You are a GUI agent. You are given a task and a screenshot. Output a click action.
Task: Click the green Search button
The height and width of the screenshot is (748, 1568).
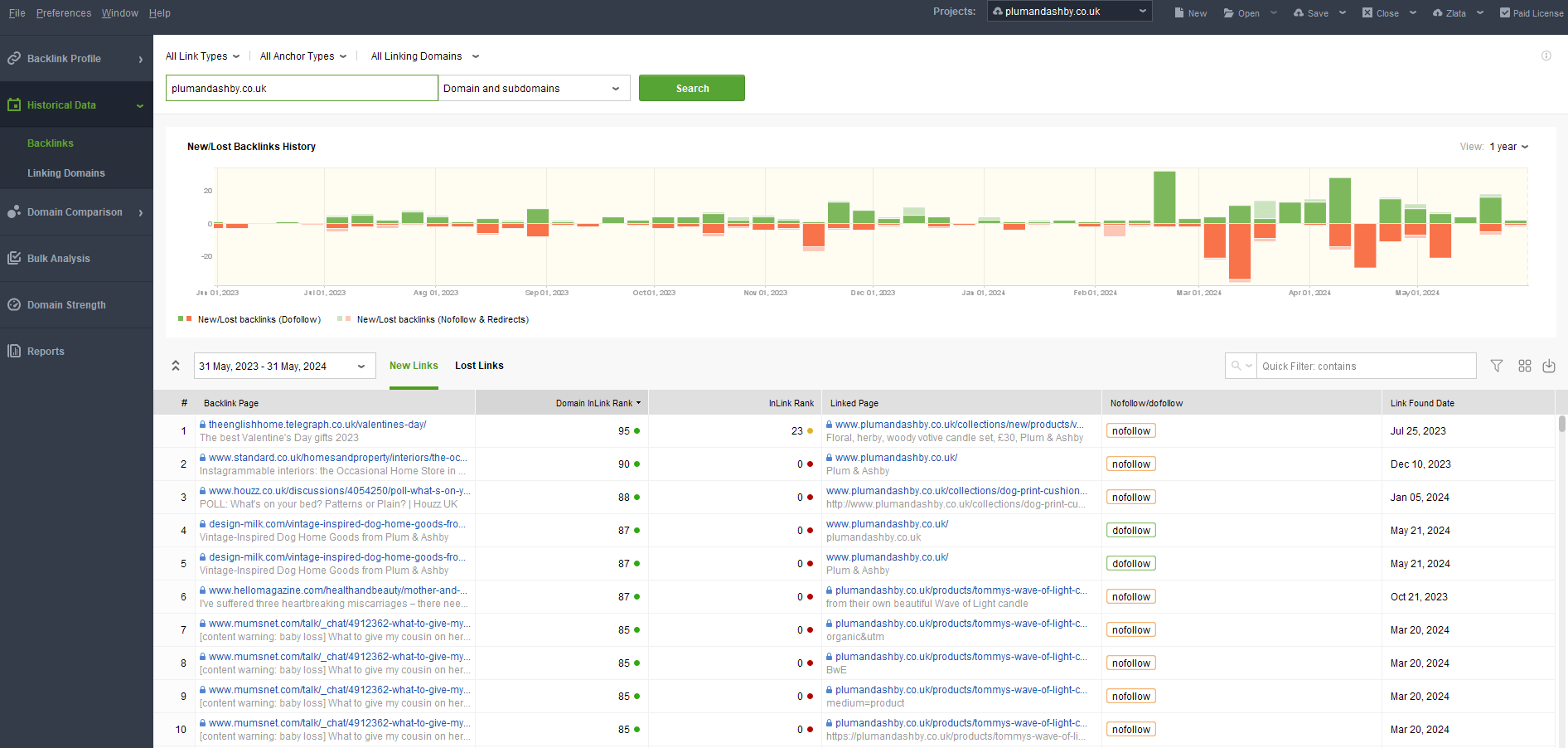692,88
